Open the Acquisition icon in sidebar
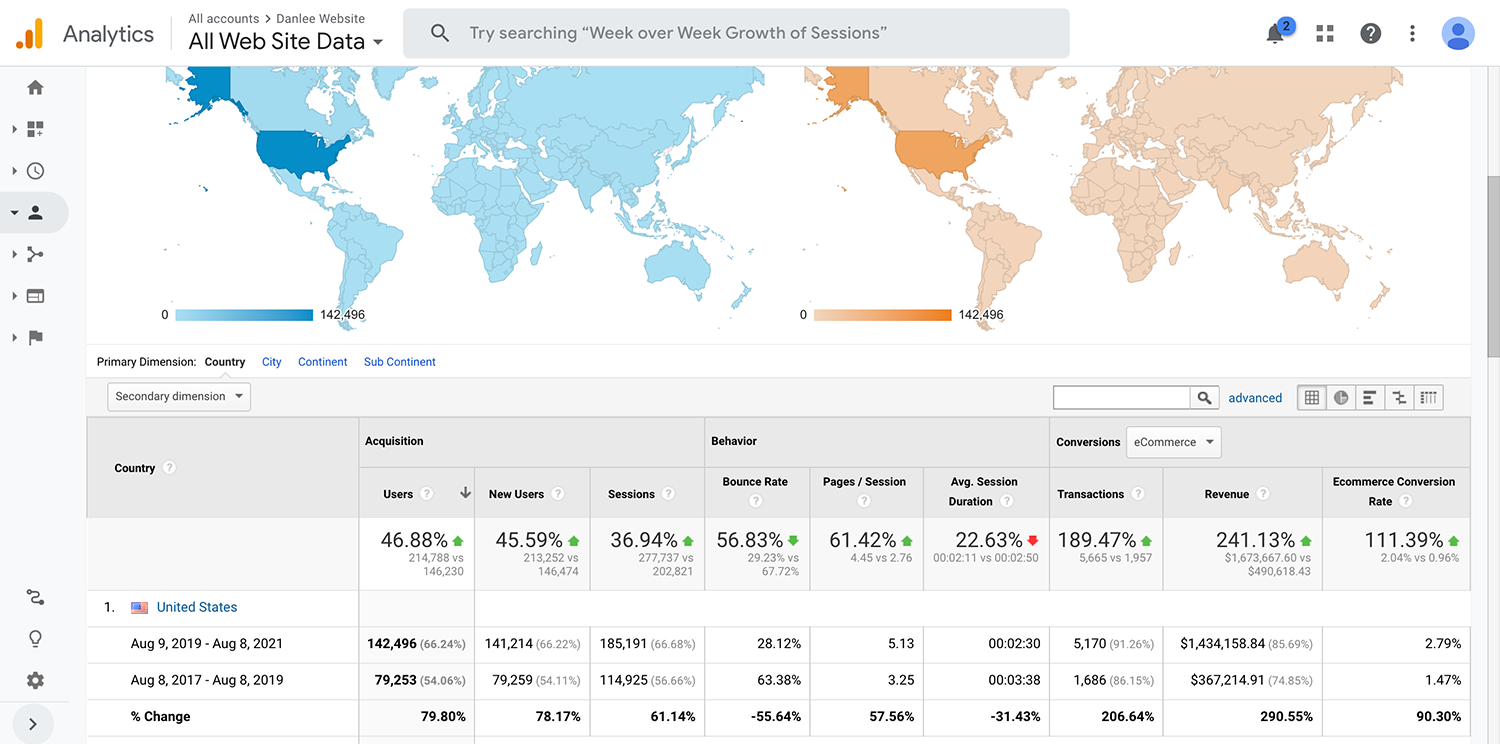The image size is (1500, 744). coord(35,254)
